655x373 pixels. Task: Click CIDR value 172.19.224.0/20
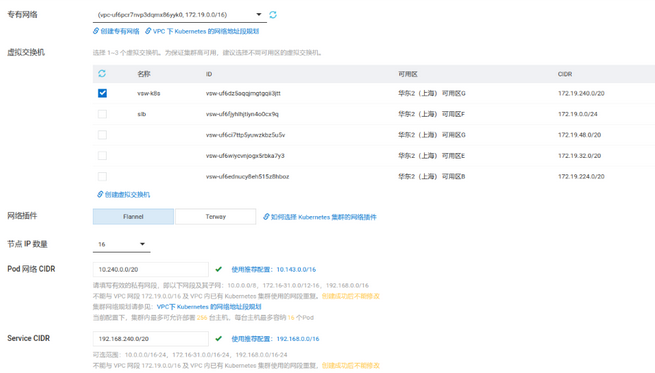pyautogui.click(x=581, y=177)
